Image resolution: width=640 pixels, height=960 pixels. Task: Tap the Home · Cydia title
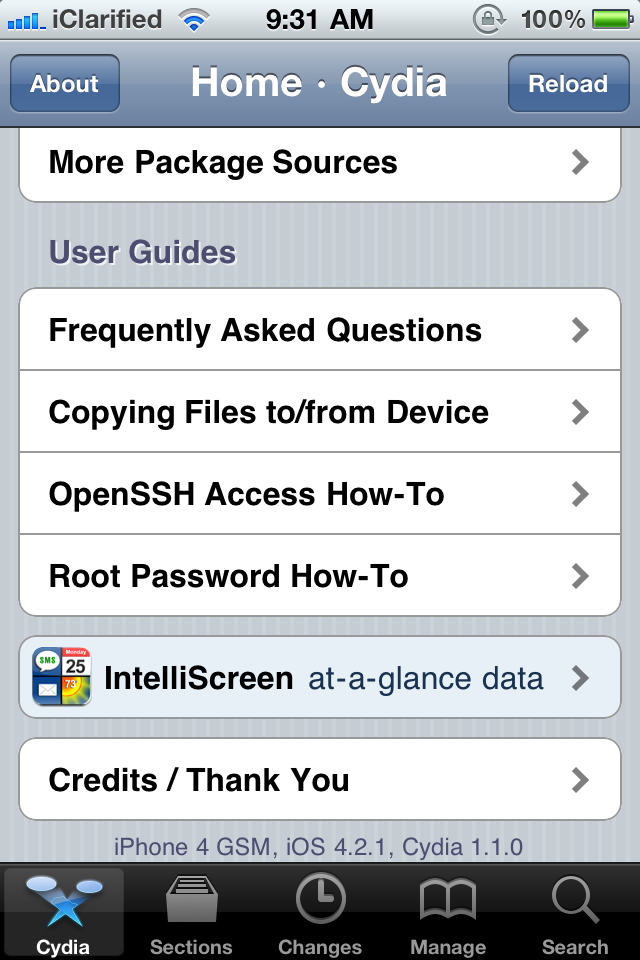coord(319,83)
